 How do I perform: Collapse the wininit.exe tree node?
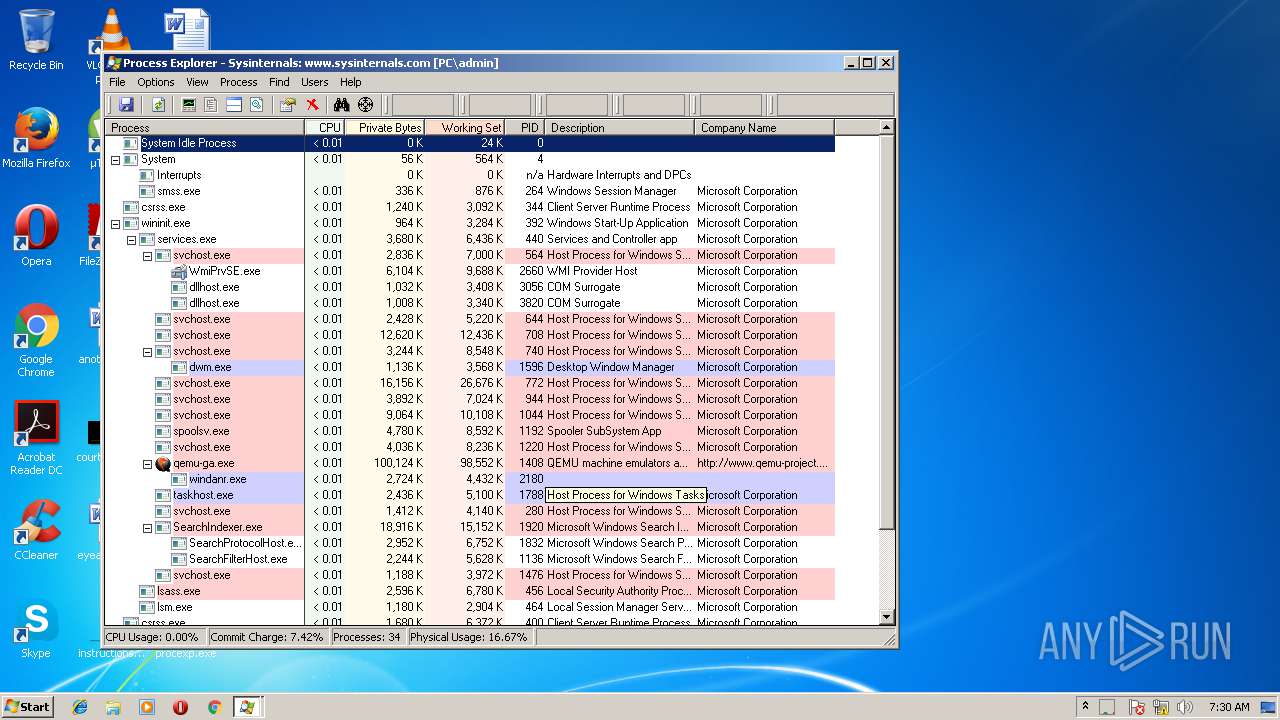pos(115,223)
